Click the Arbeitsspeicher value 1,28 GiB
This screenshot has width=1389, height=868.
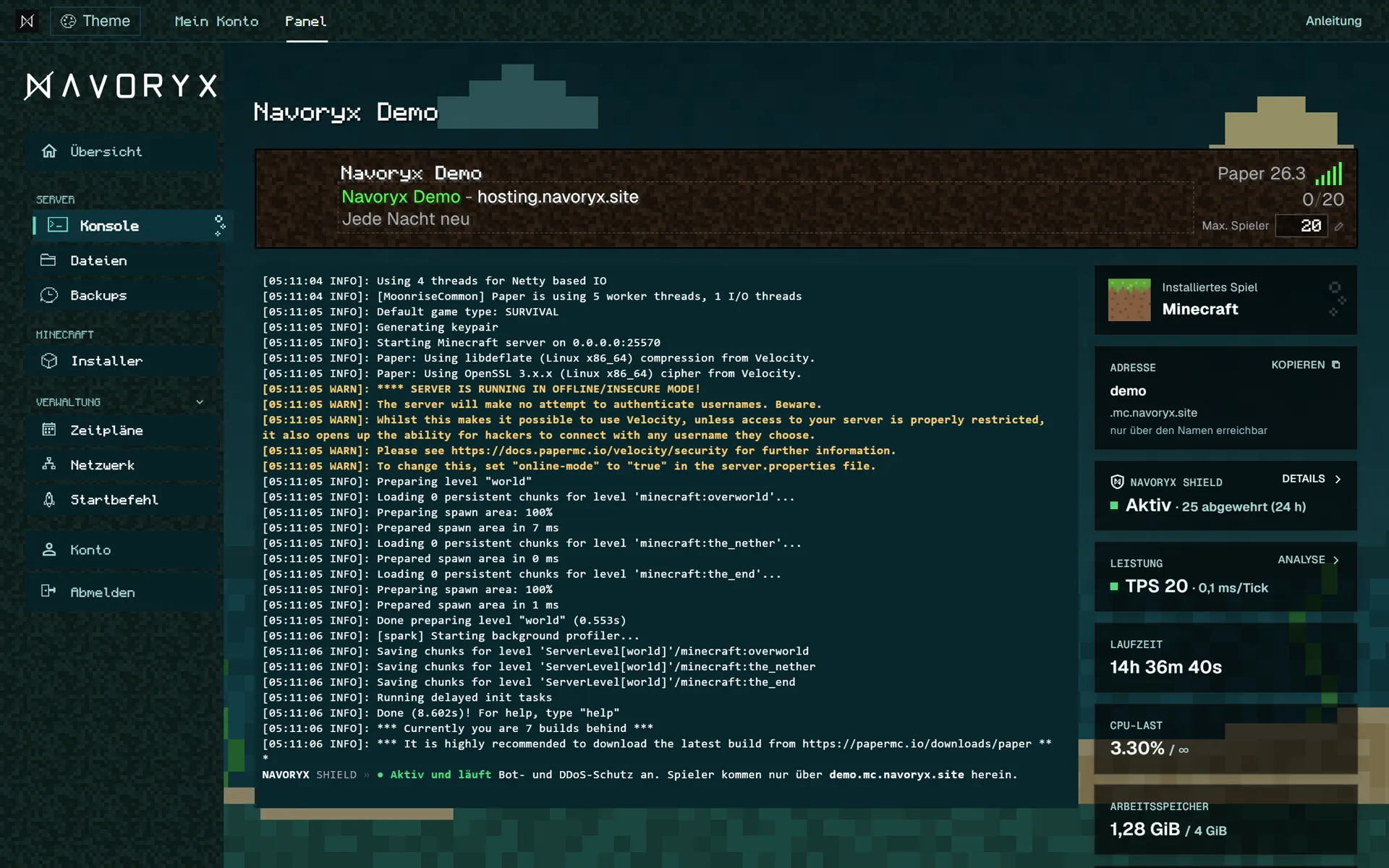click(x=1144, y=829)
